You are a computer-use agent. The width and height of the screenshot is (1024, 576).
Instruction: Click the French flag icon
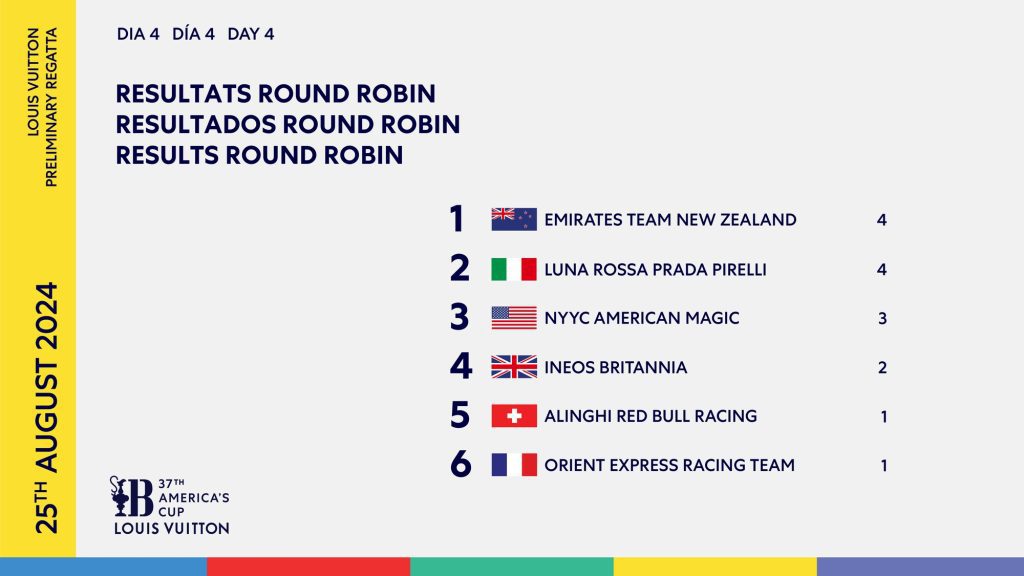coord(514,465)
